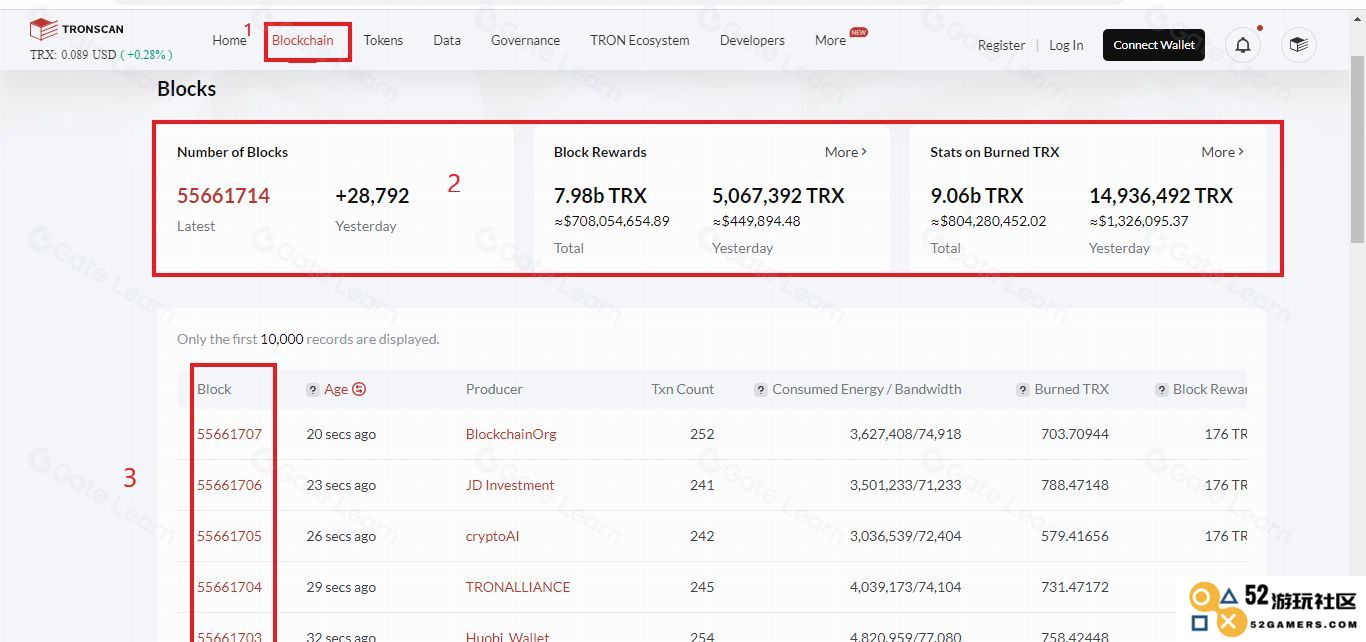Click energy value 3,036,539/72,404

[x=906, y=536]
